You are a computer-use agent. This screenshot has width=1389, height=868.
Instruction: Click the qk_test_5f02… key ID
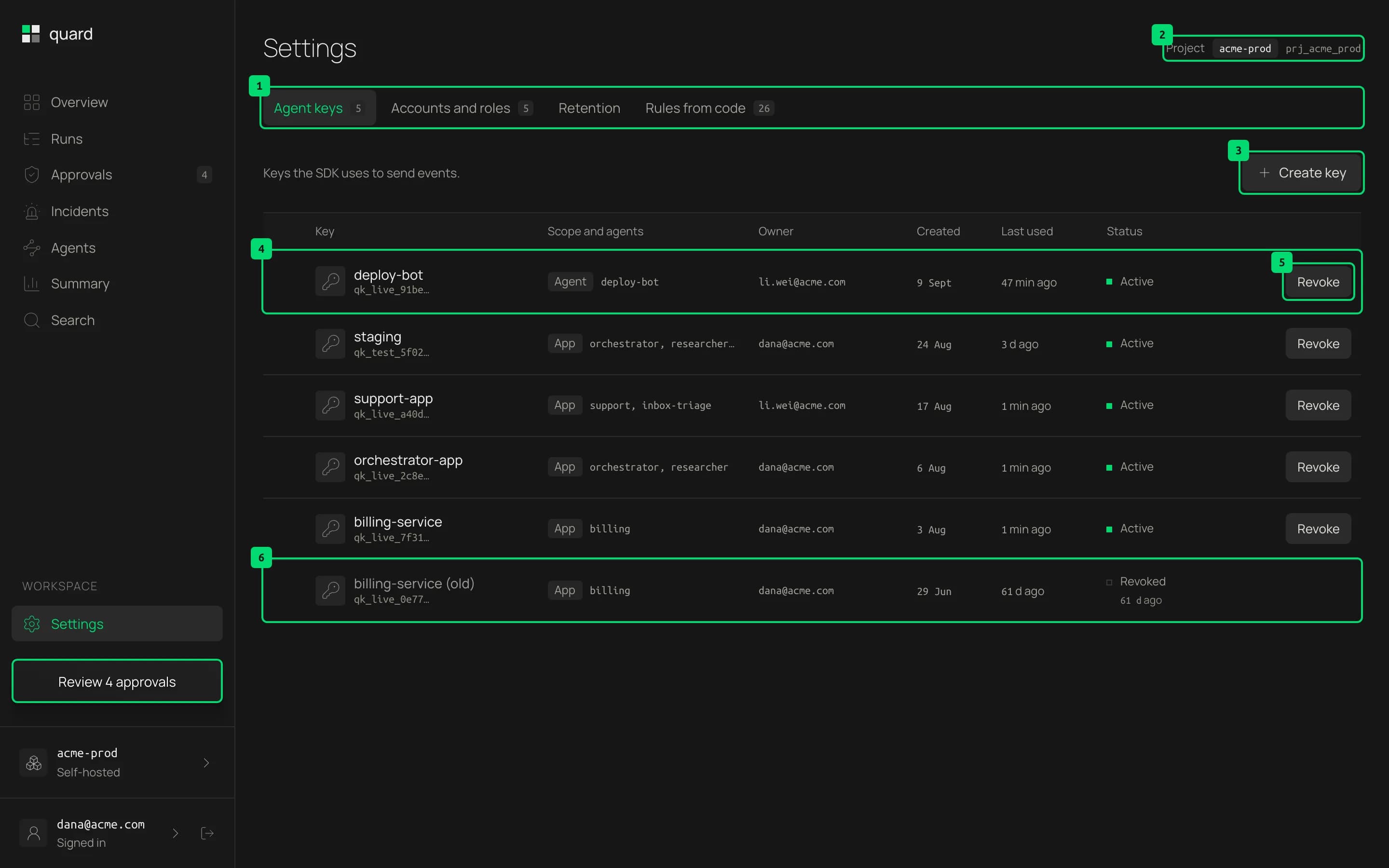[x=391, y=353]
